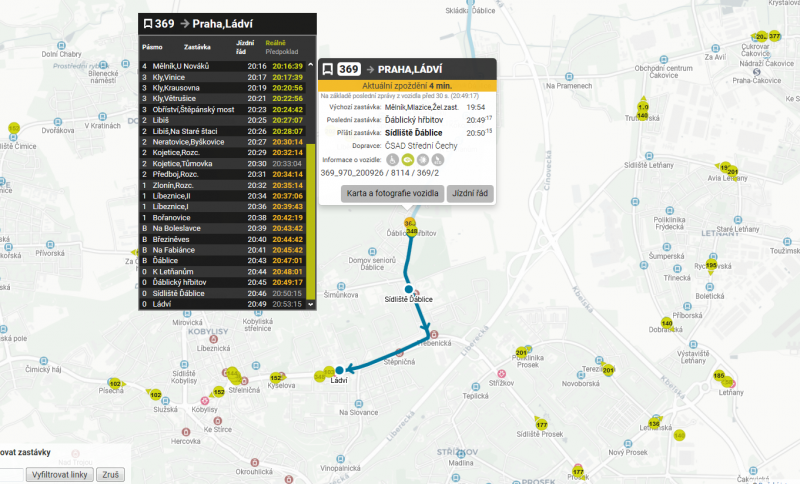
Task: Click the Na Pramenech bus stop icon
Action: tap(569, 77)
